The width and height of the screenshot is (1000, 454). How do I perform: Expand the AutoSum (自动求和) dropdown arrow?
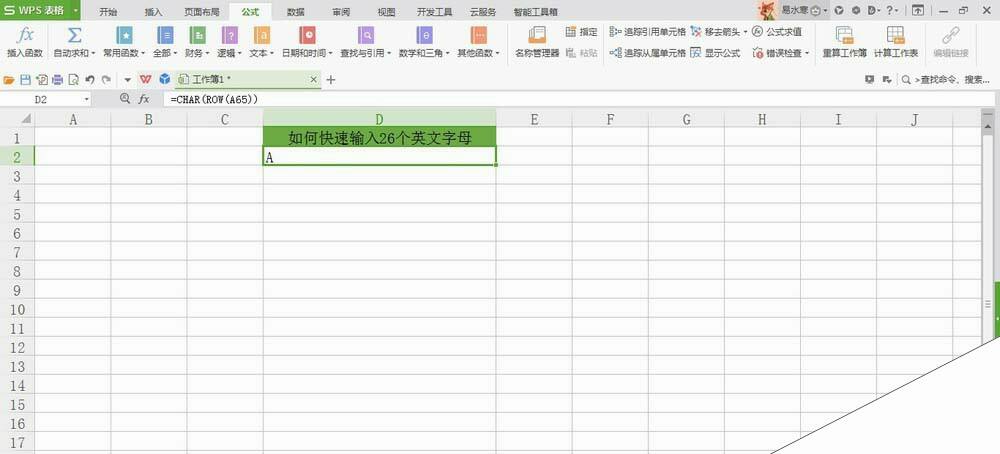[93, 54]
